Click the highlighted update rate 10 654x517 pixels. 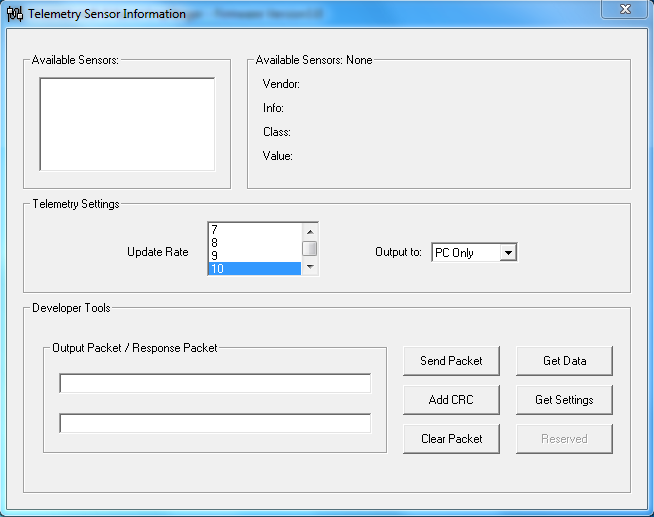point(253,269)
